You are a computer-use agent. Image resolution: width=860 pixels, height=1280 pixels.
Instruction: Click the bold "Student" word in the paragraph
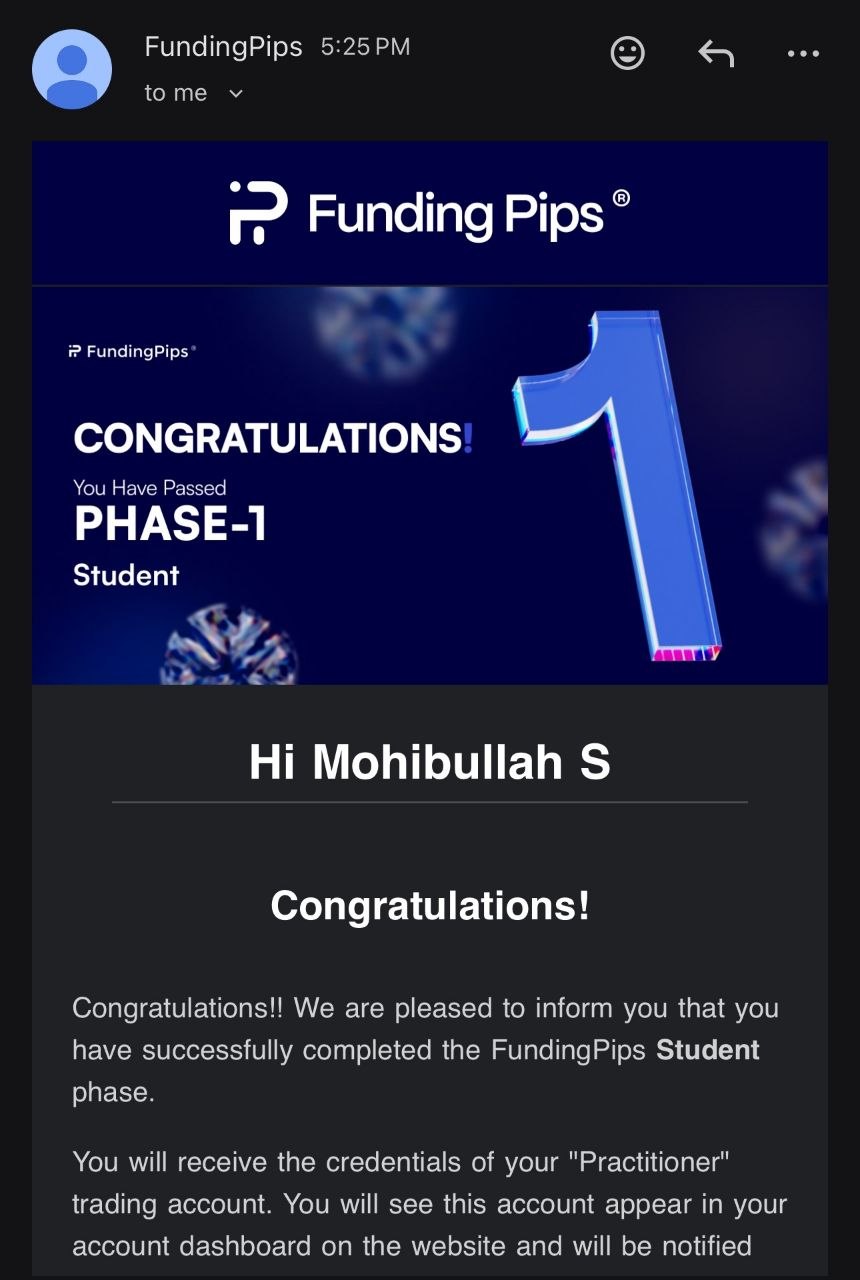coord(708,1050)
